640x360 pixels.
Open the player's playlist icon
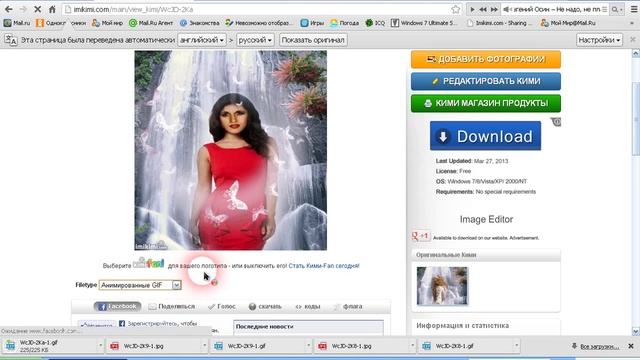pos(604,9)
